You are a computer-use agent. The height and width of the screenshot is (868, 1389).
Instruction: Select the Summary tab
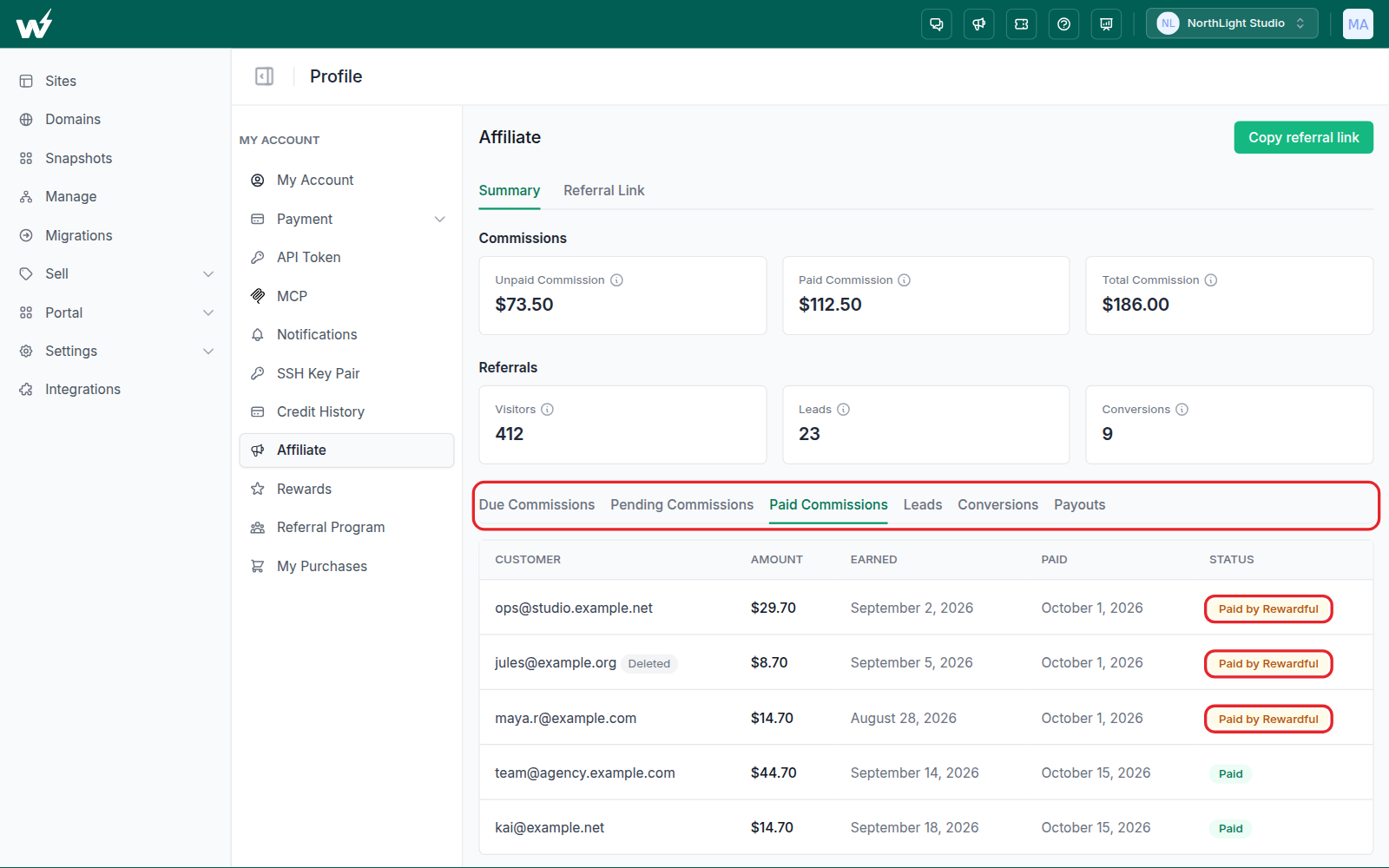[510, 190]
